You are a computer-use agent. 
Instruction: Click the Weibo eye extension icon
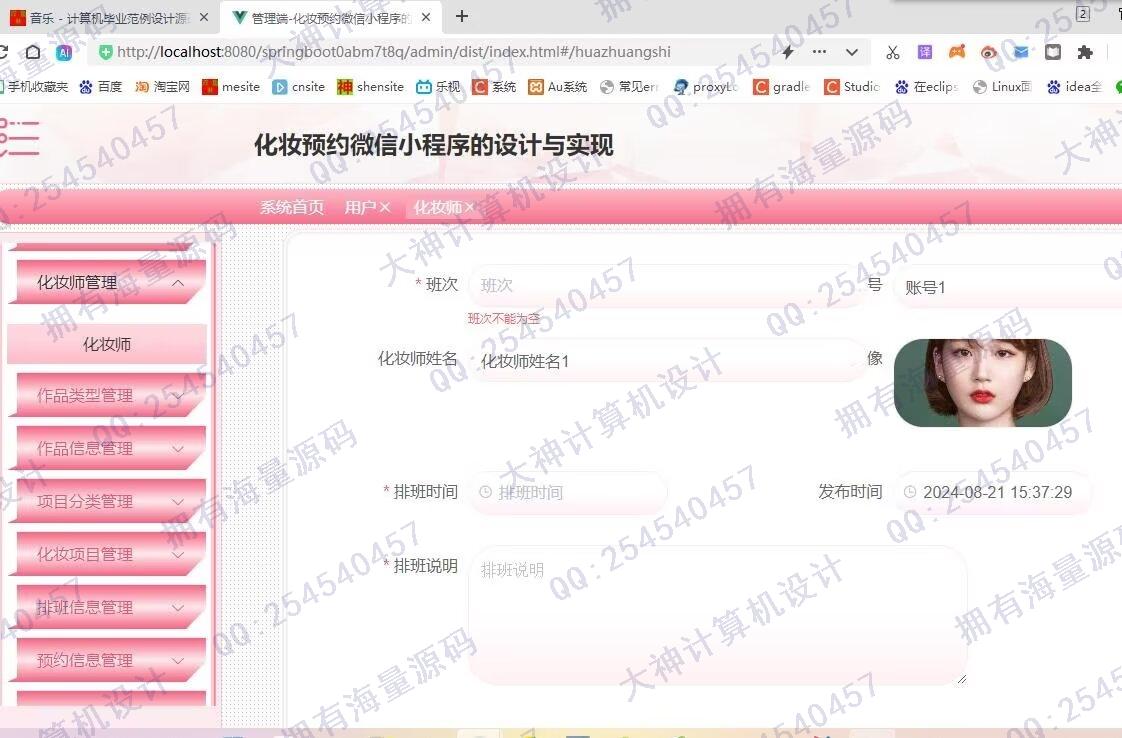988,52
